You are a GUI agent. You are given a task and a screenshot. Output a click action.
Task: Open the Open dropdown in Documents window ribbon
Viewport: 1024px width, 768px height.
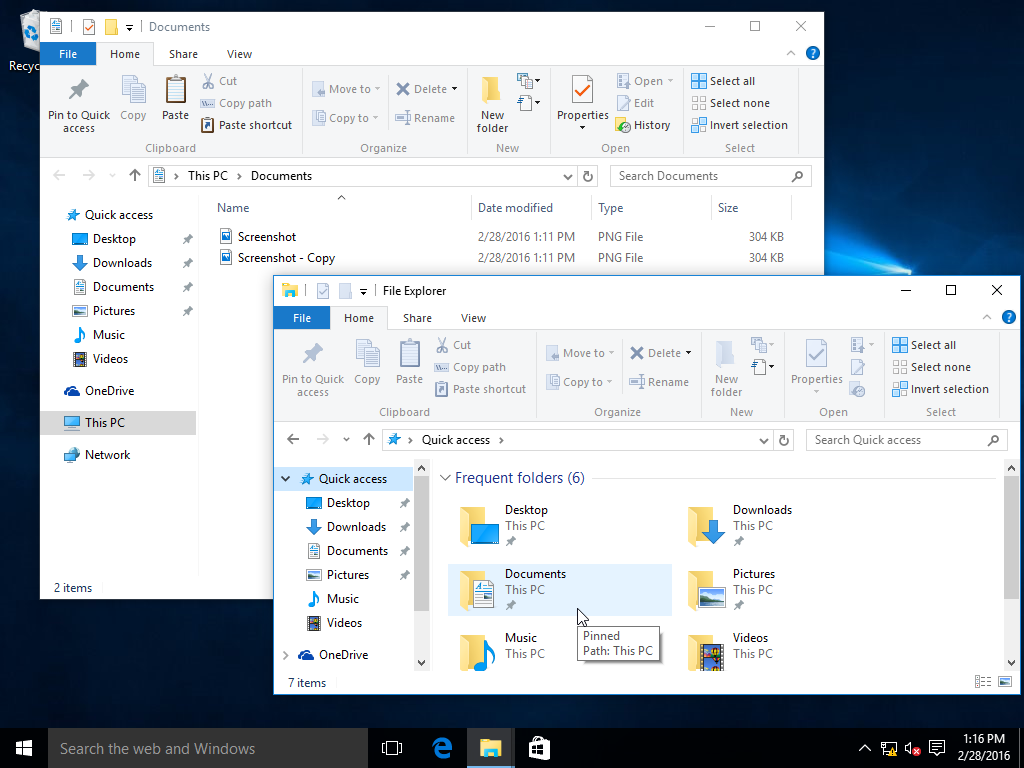[645, 81]
